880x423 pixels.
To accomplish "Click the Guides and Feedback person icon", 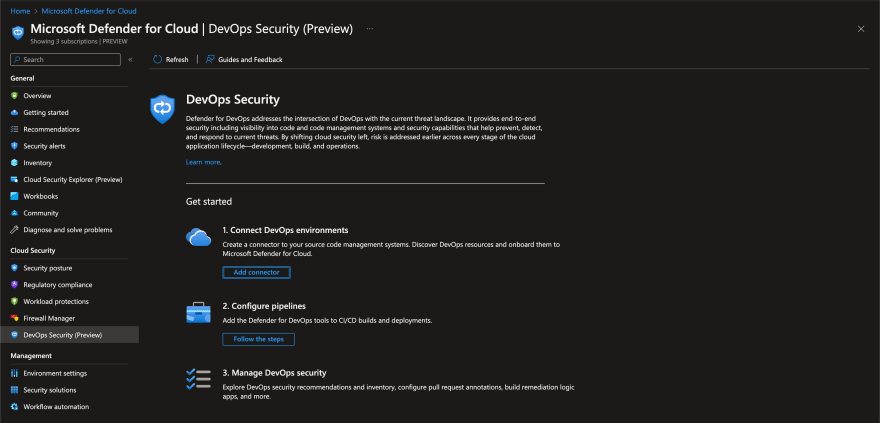I will [210, 59].
